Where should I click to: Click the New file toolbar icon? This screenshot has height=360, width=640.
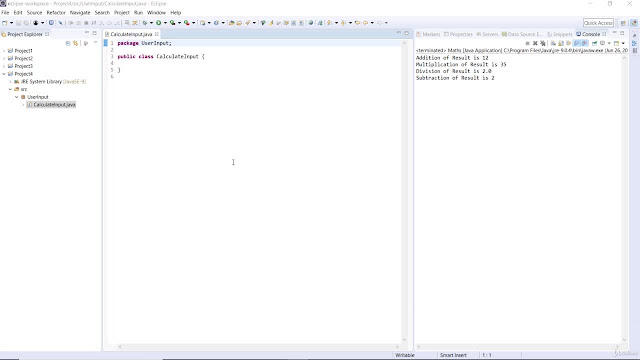[x=5, y=23]
